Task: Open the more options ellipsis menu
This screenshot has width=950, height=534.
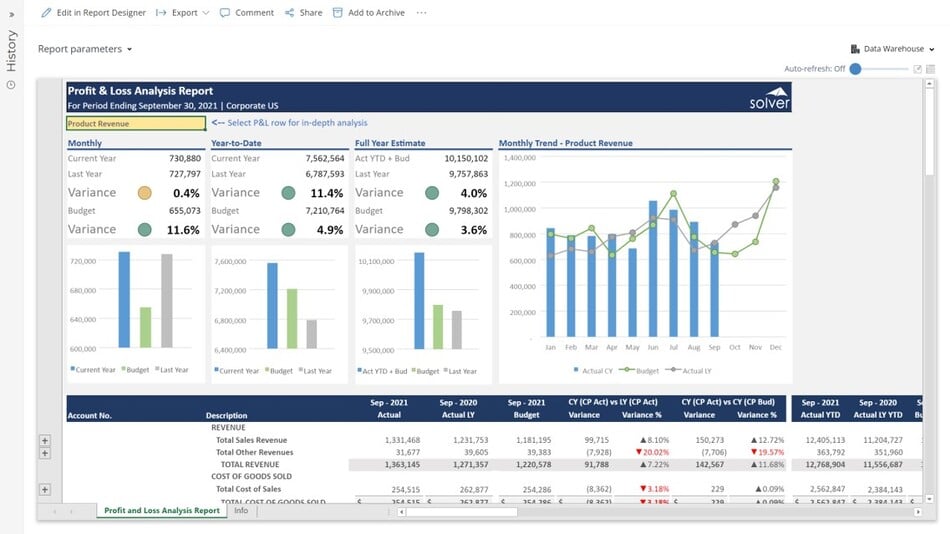Action: pyautogui.click(x=421, y=13)
